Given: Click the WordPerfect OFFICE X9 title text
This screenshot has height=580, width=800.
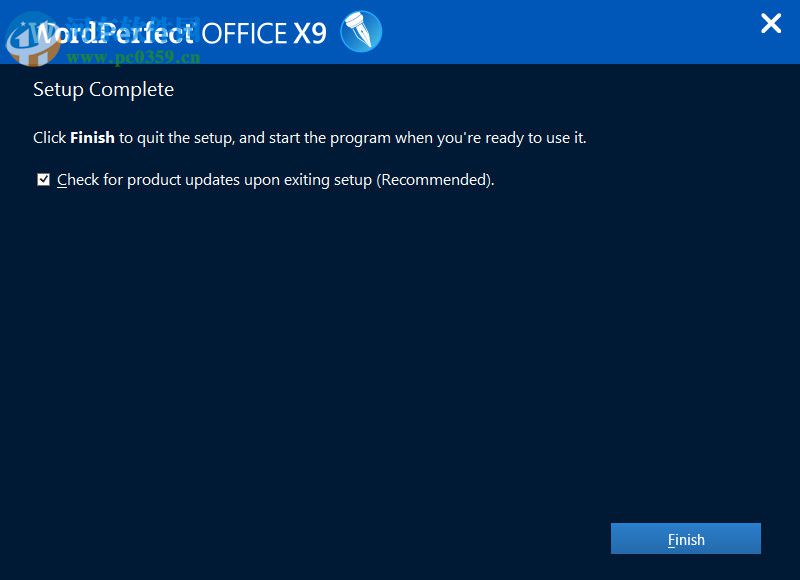Looking at the screenshot, I should tap(180, 32).
